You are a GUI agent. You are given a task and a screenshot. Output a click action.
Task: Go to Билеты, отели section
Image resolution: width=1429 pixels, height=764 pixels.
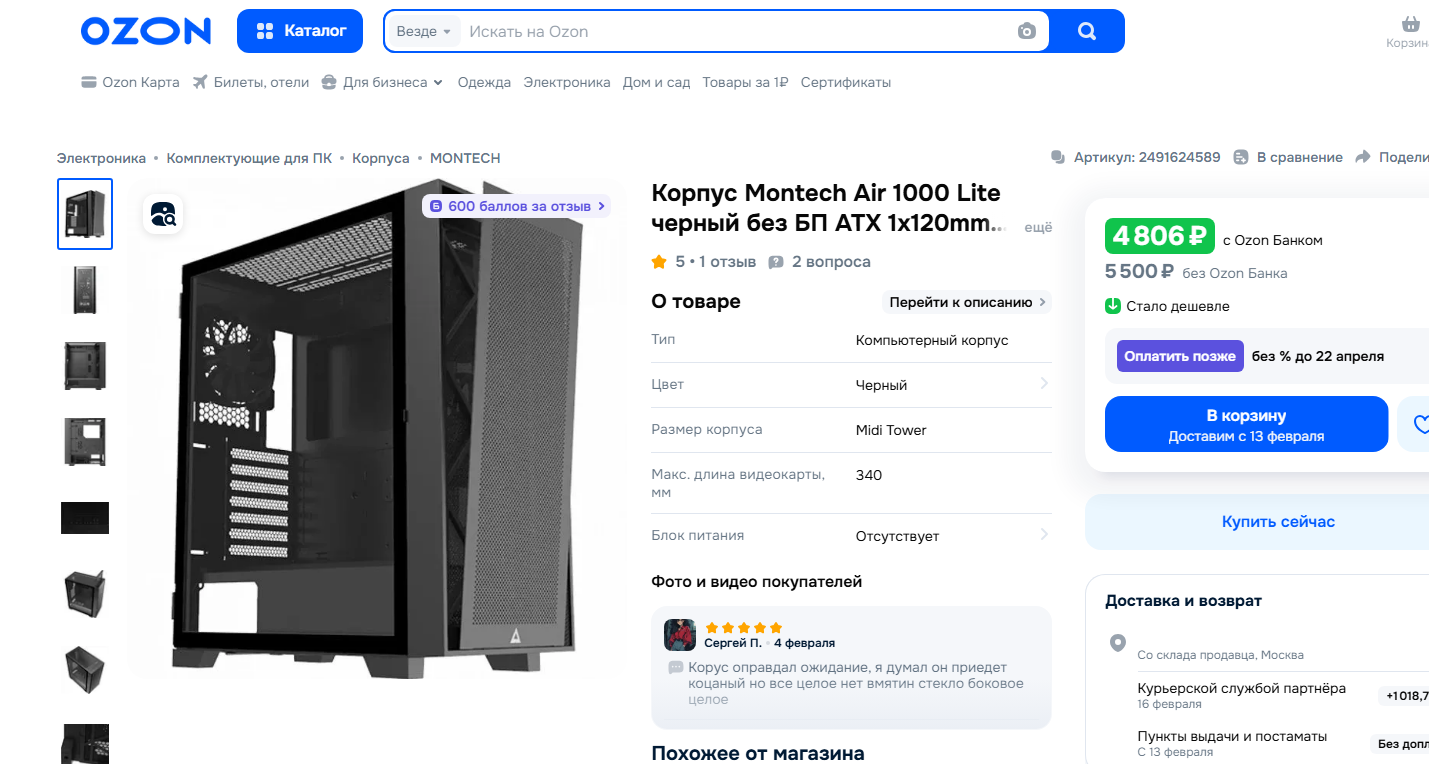click(251, 83)
